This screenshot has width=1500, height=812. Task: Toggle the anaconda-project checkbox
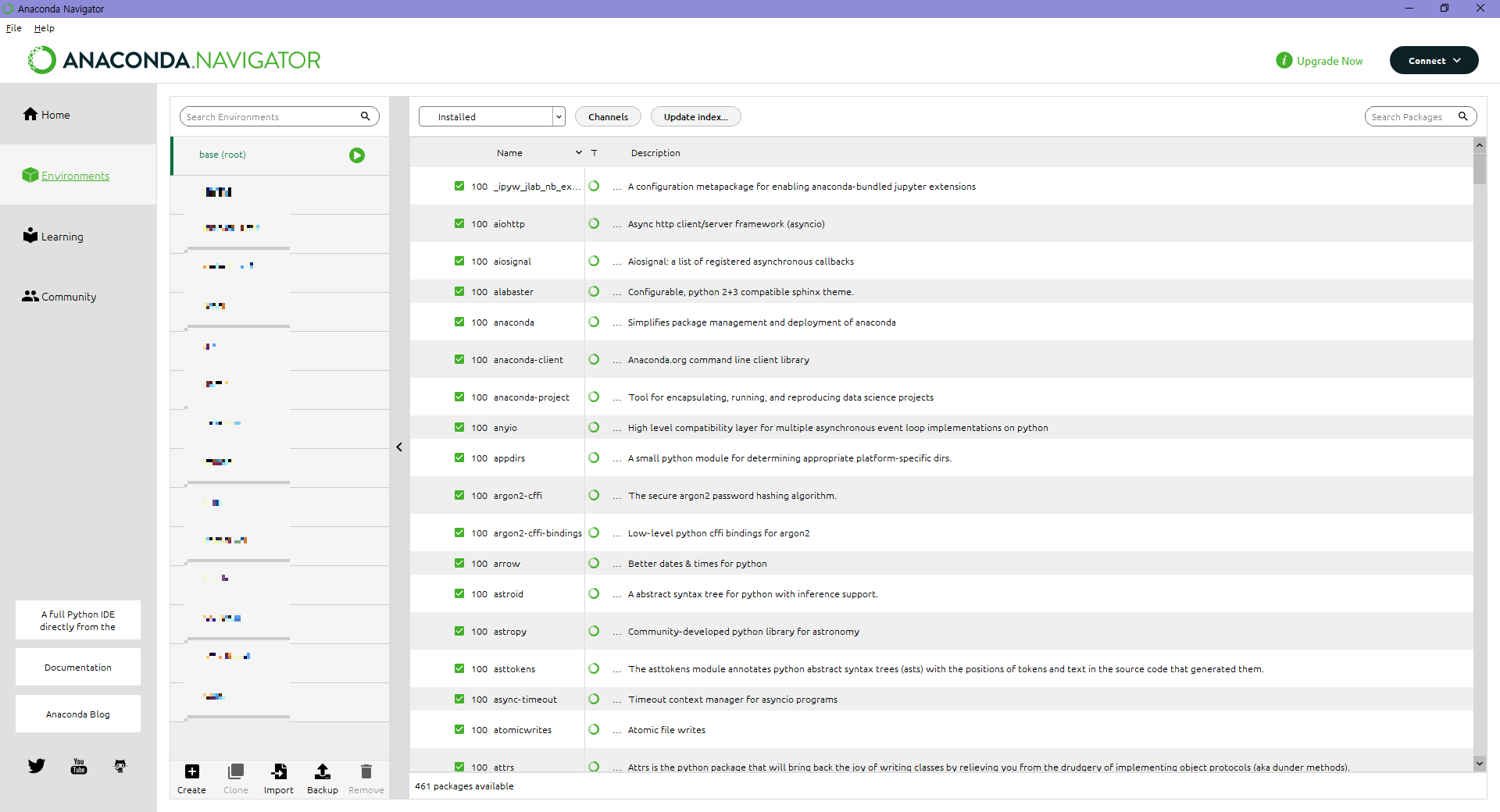pyautogui.click(x=459, y=397)
